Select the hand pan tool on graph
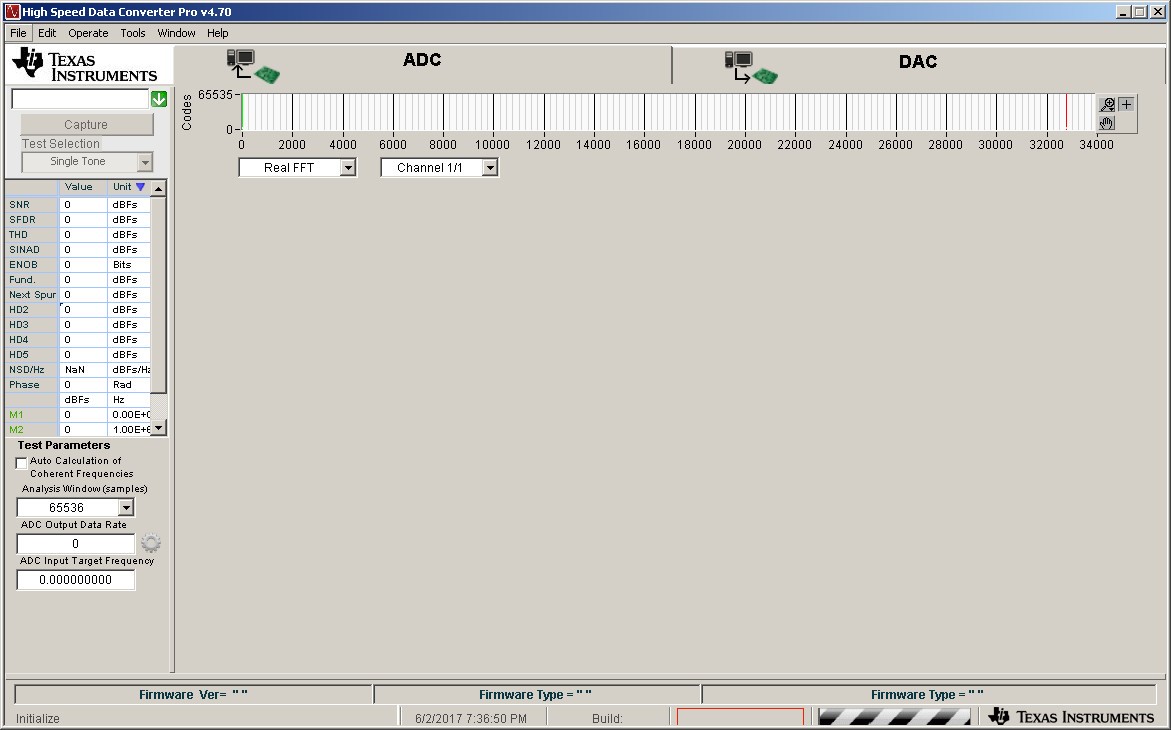1171x730 pixels. tap(1107, 123)
